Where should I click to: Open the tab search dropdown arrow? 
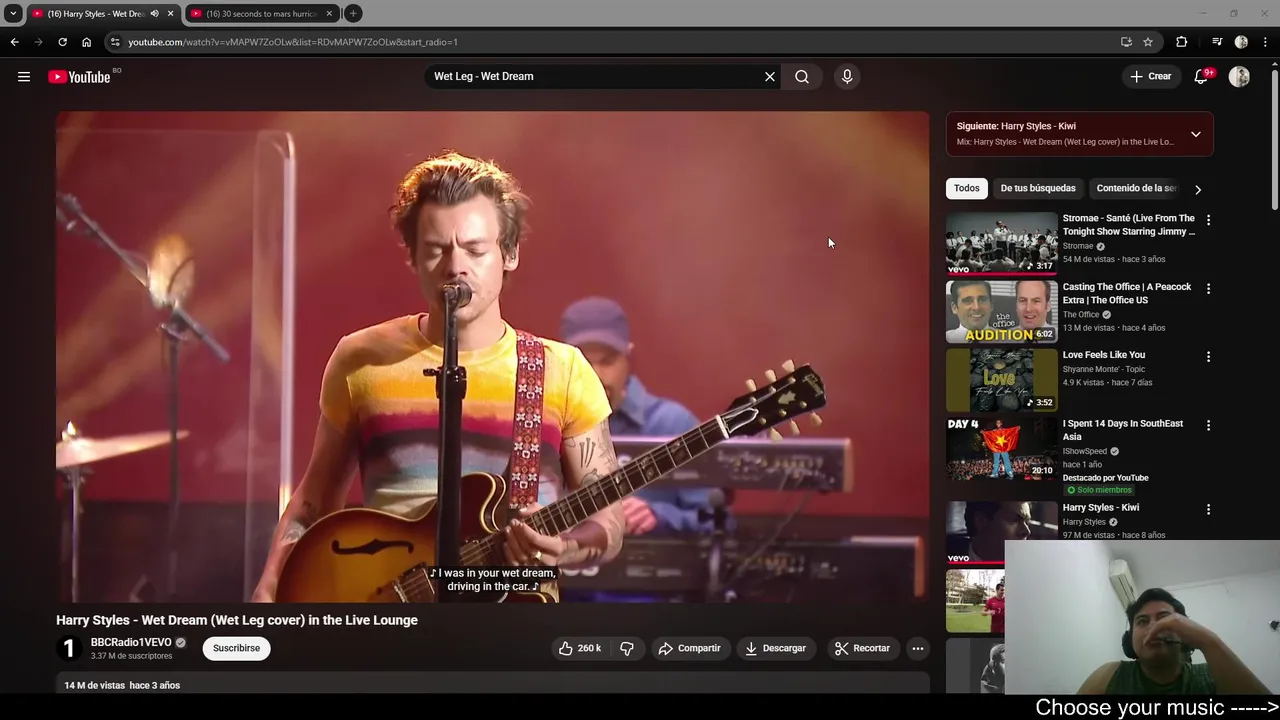(13, 14)
